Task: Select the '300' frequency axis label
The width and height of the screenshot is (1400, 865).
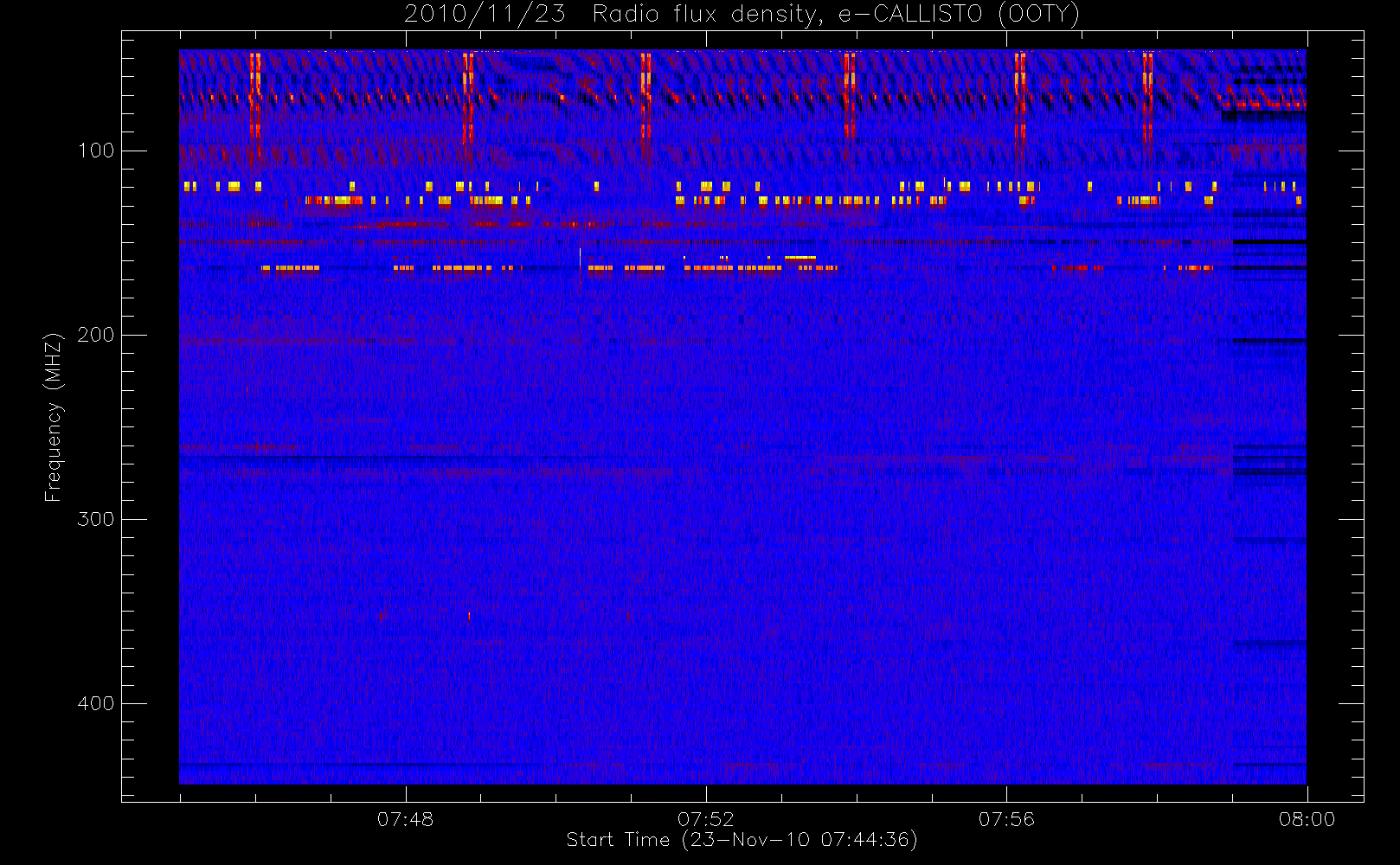Action: [95, 519]
